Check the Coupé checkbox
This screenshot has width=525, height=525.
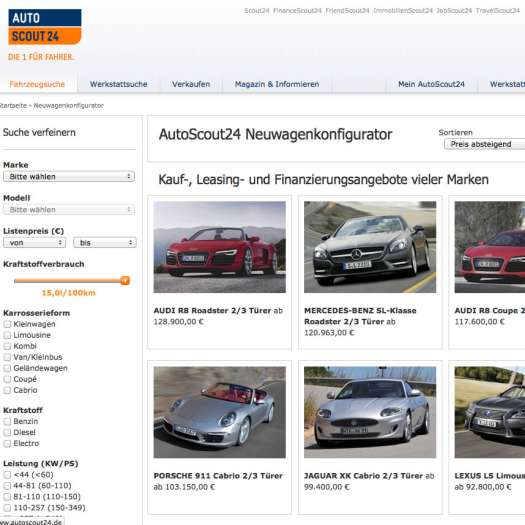coord(7,379)
